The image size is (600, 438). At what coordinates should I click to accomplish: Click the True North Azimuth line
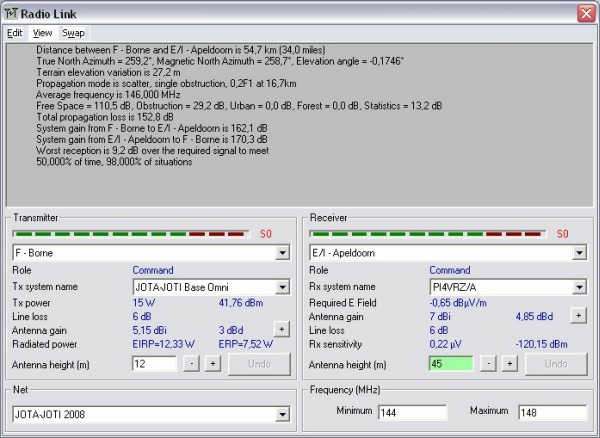[220, 61]
